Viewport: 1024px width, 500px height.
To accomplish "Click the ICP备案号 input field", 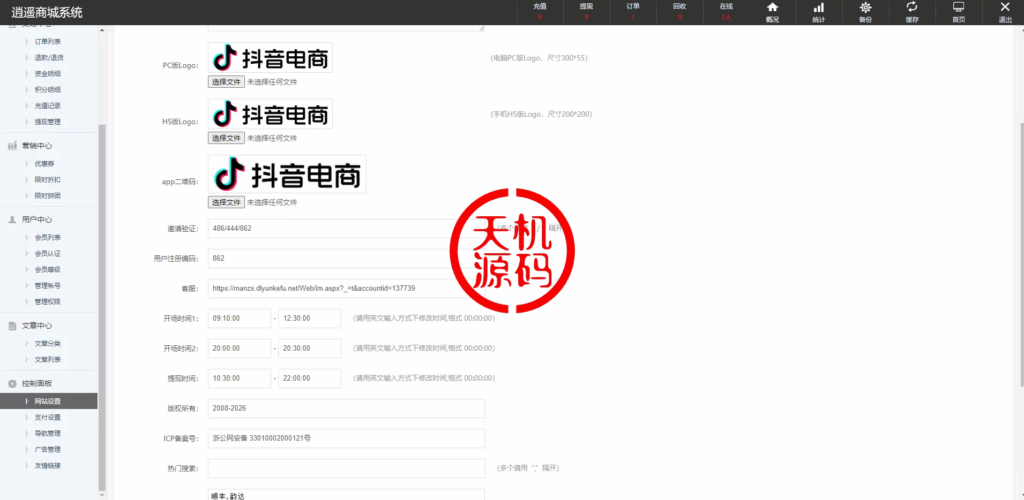I will pyautogui.click(x=345, y=438).
